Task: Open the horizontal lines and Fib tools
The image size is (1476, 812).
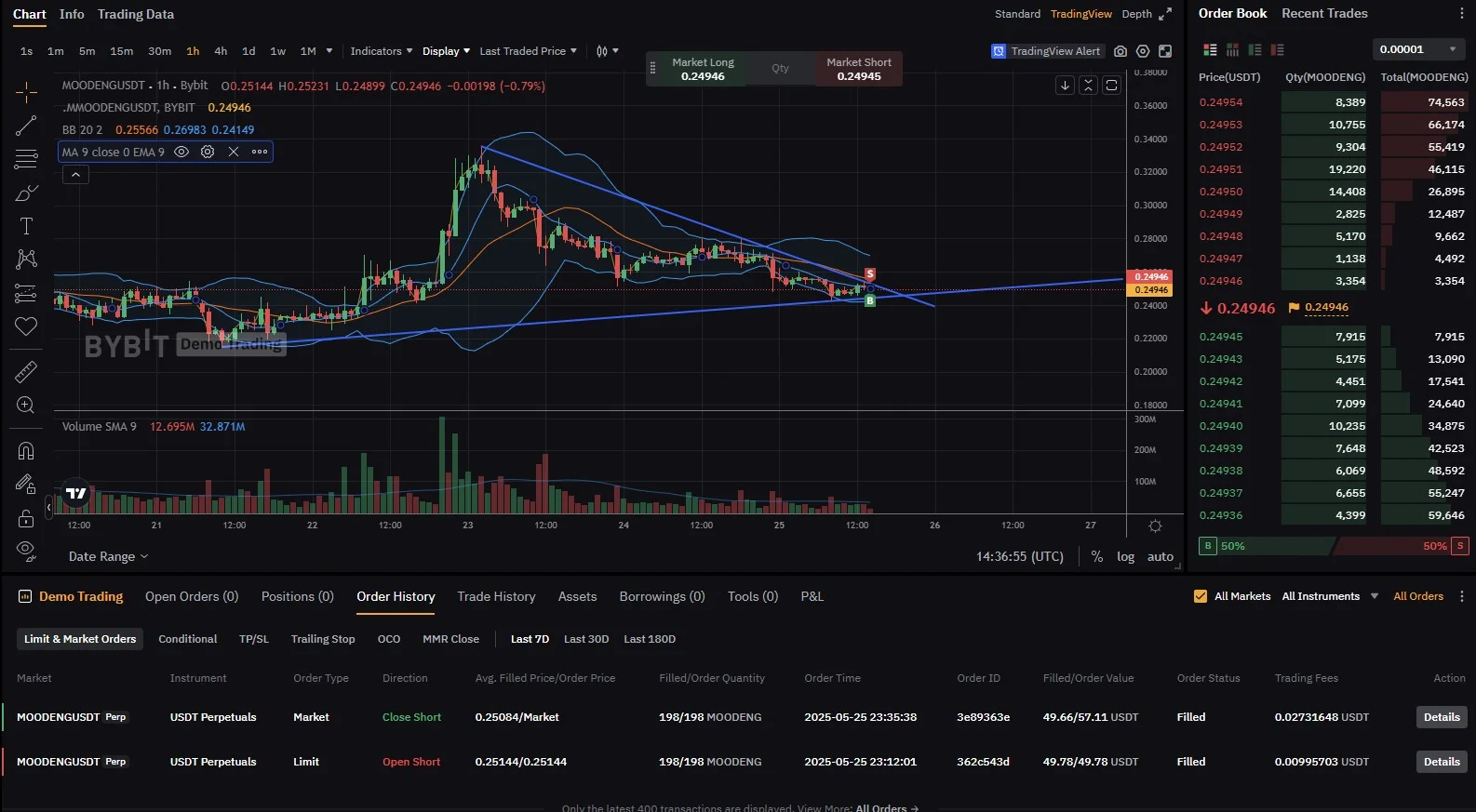Action: pos(26,159)
